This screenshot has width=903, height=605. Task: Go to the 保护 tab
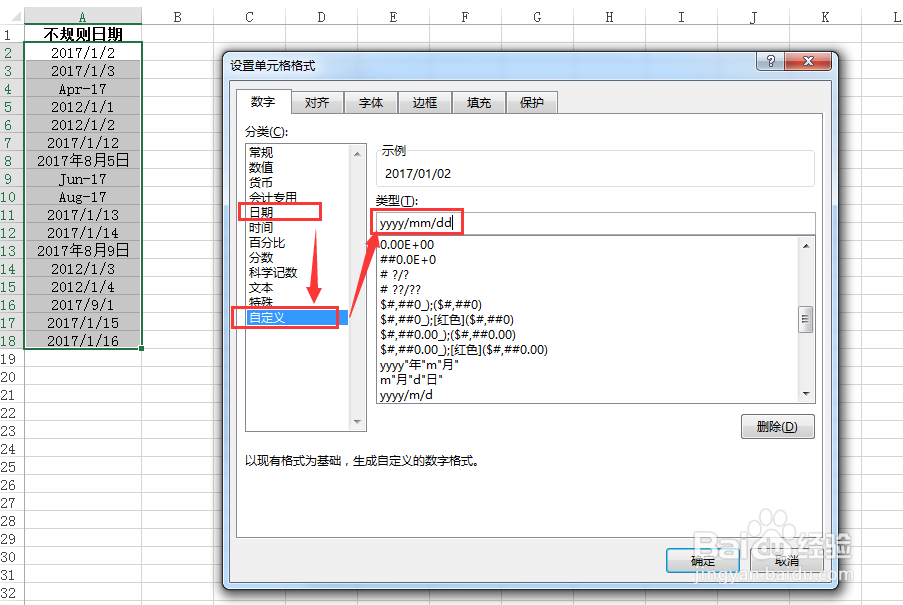tap(532, 103)
